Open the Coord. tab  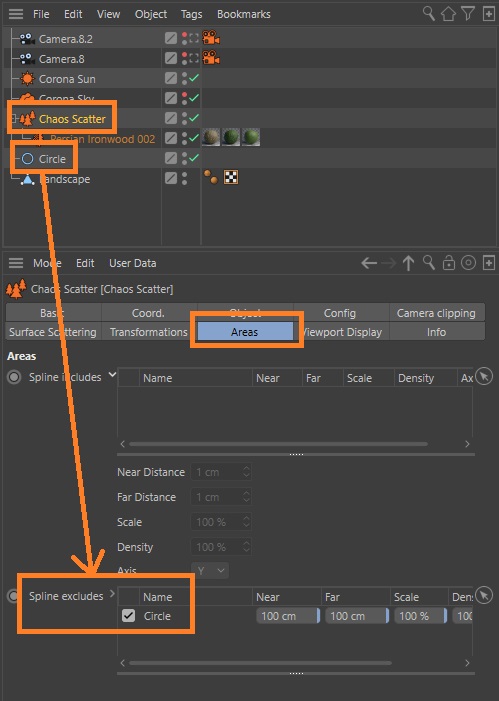(148, 313)
